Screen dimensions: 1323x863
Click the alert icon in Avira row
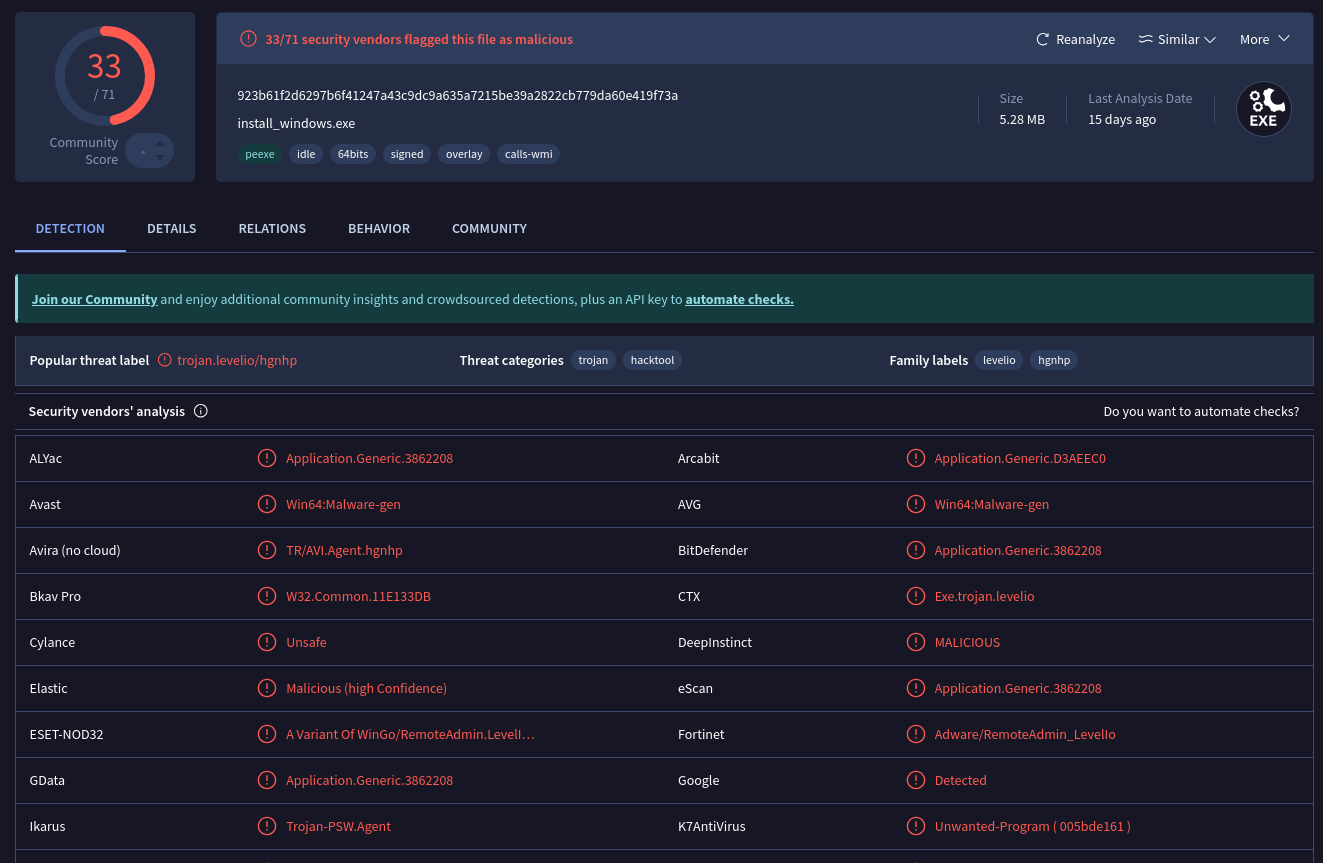pos(267,550)
